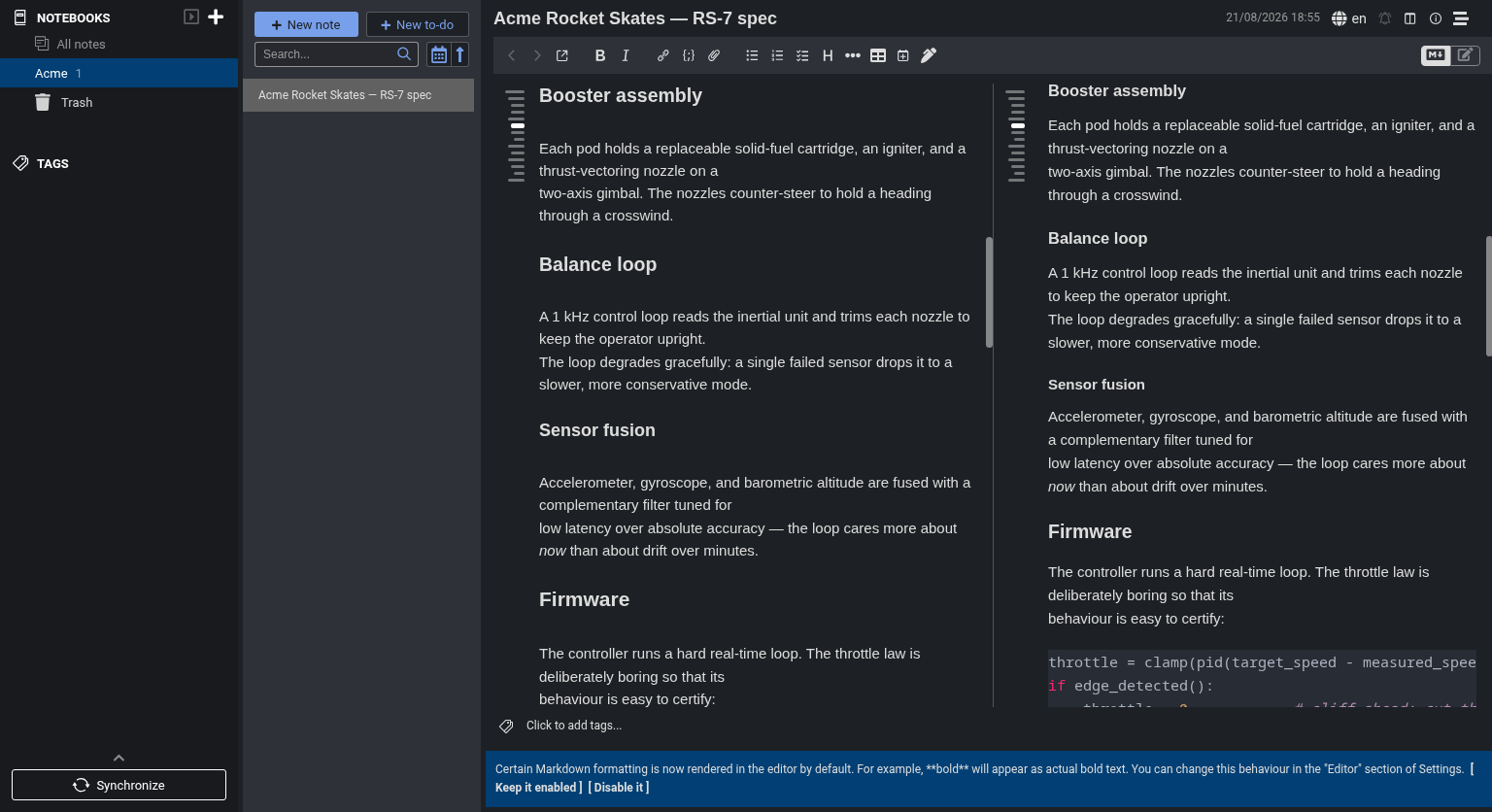Insert a heading with H icon

click(828, 55)
